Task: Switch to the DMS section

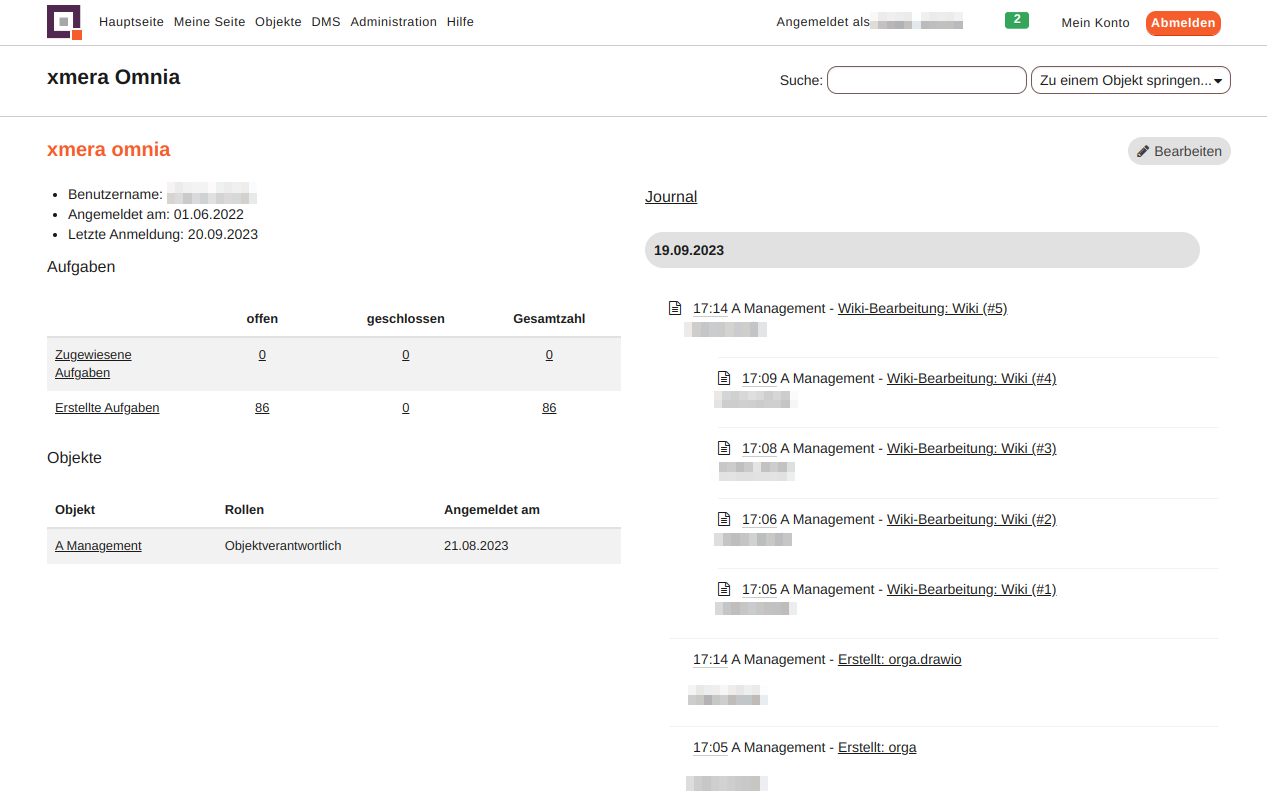Action: tap(326, 21)
